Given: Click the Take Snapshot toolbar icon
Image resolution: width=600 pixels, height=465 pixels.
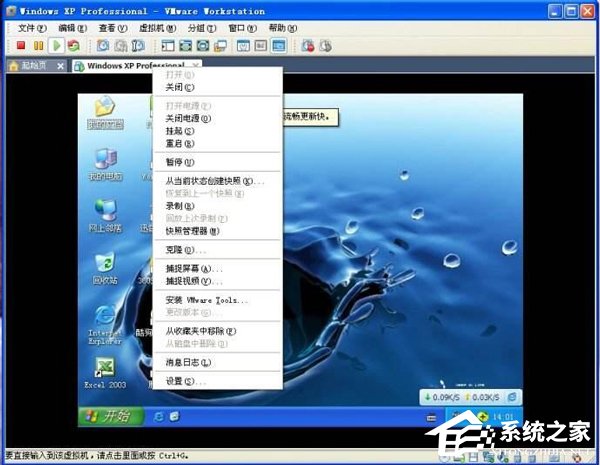Looking at the screenshot, I should click(x=103, y=46).
